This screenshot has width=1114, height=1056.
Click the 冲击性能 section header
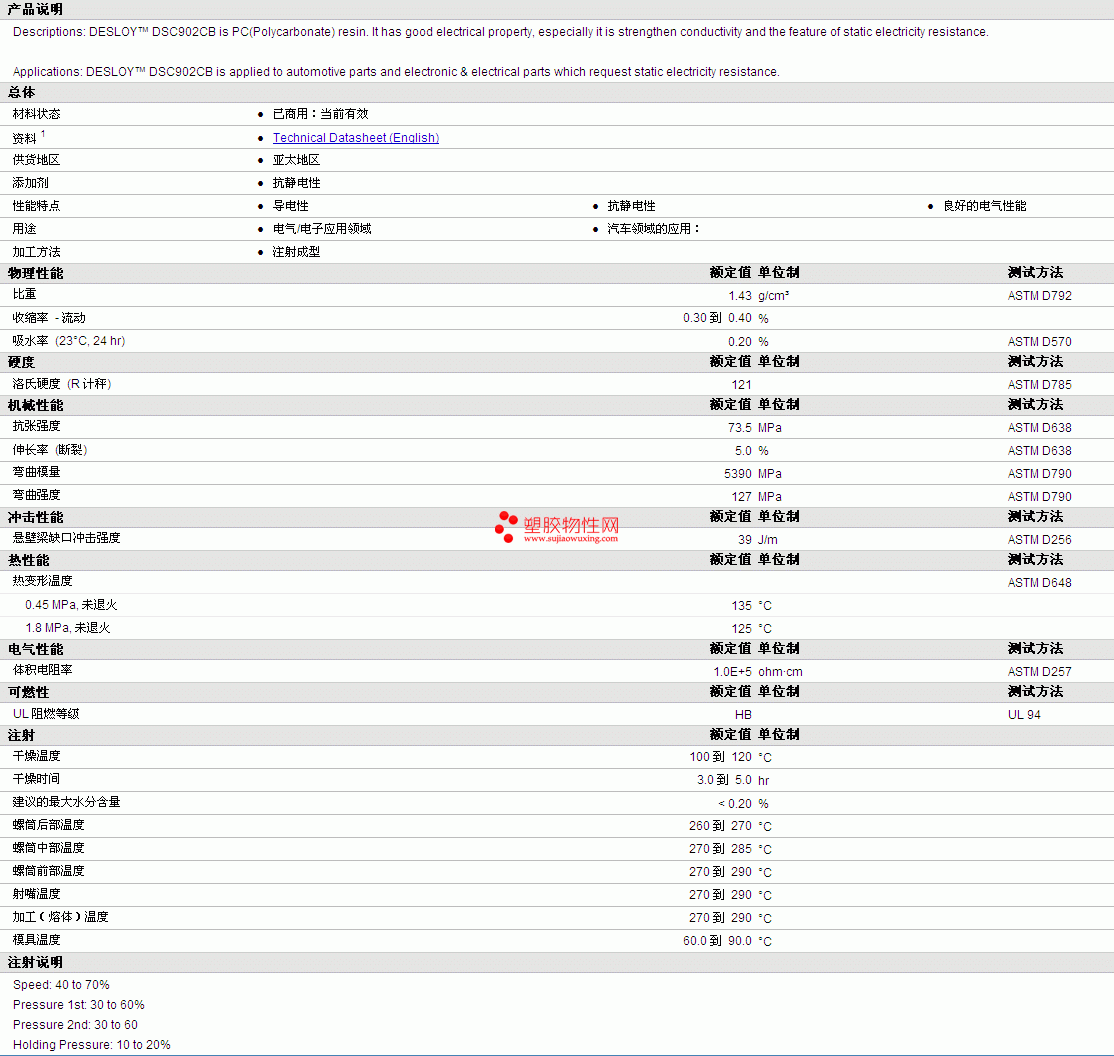coord(36,517)
